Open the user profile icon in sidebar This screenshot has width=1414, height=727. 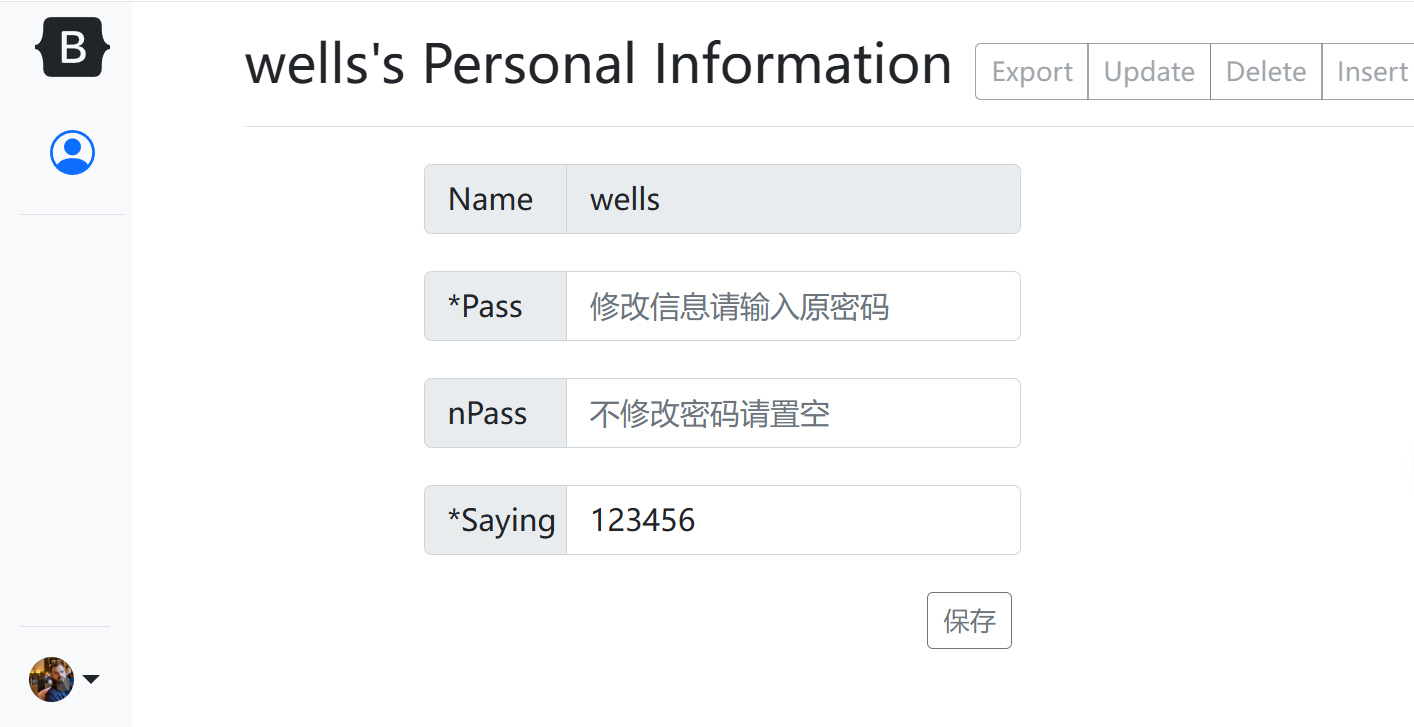72,153
